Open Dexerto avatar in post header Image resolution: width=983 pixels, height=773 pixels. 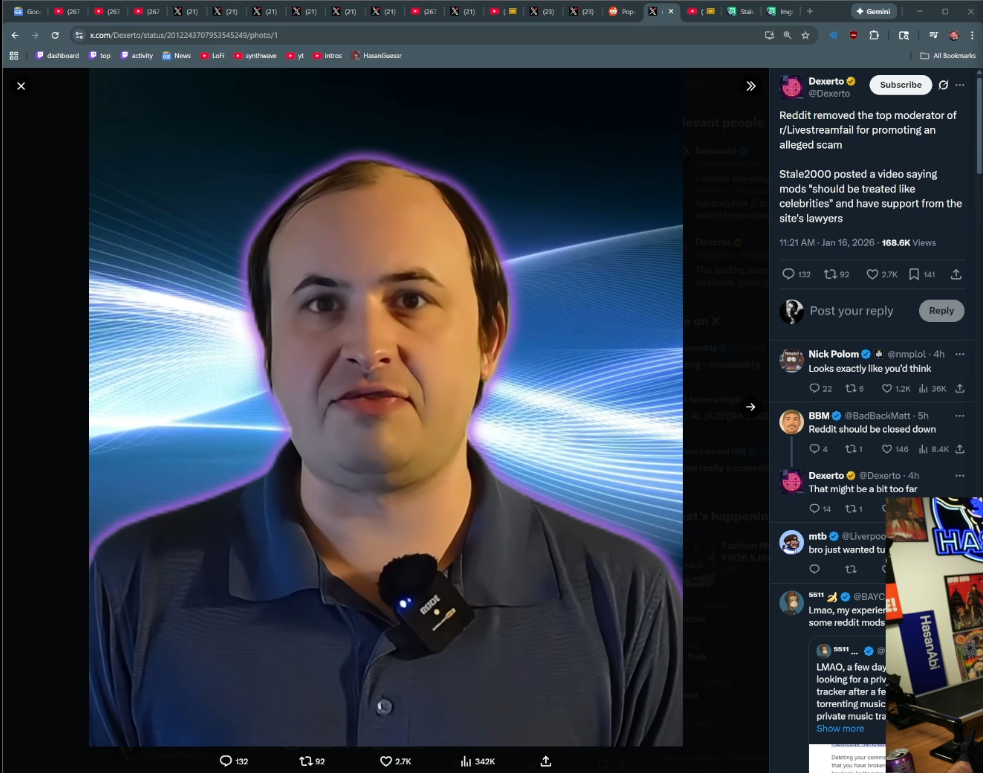[x=791, y=87]
